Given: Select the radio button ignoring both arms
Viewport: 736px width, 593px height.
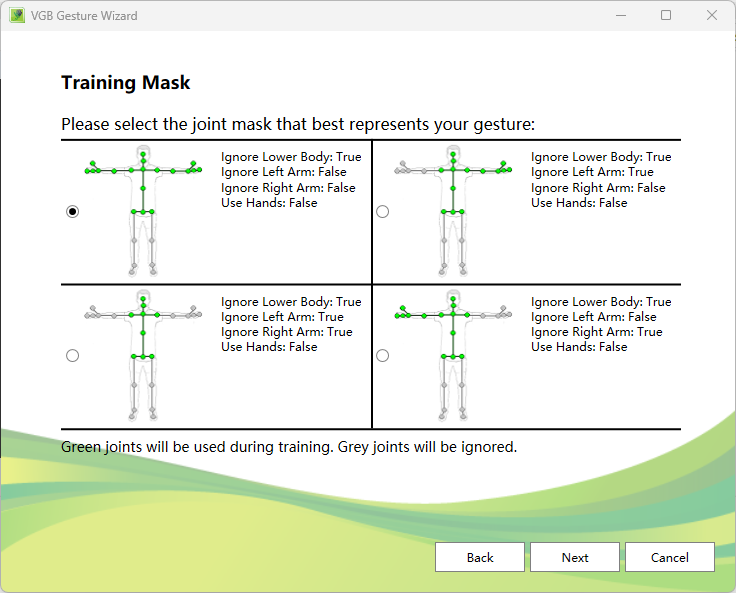Looking at the screenshot, I should (x=72, y=356).
